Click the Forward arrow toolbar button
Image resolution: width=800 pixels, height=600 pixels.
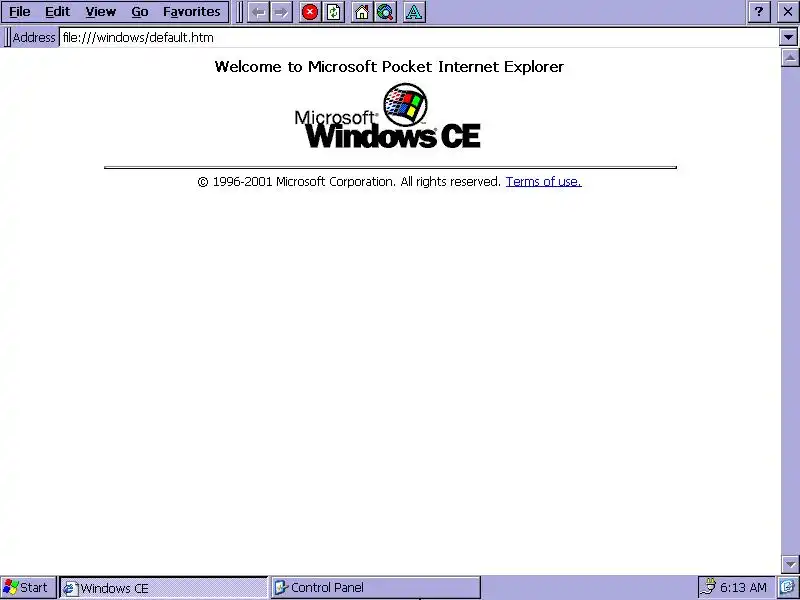[281, 12]
